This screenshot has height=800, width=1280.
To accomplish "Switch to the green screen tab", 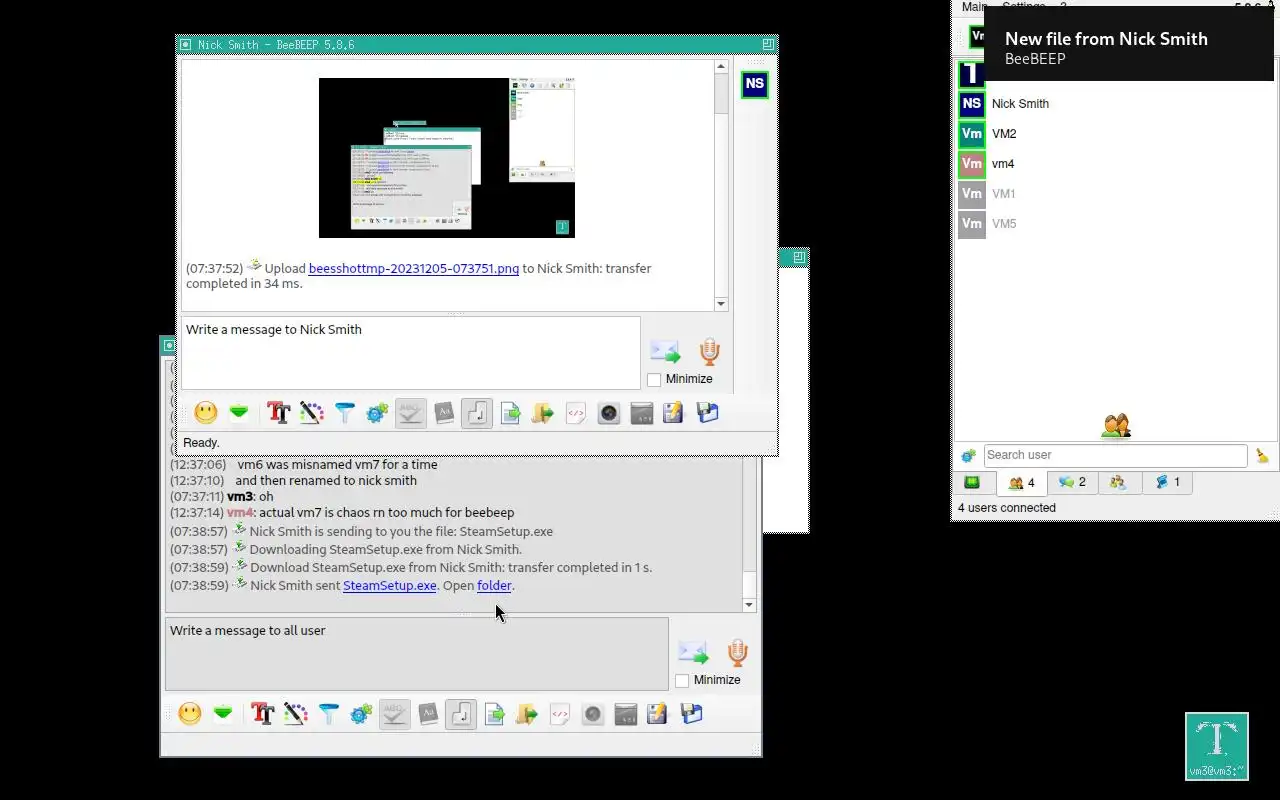I will [x=972, y=482].
